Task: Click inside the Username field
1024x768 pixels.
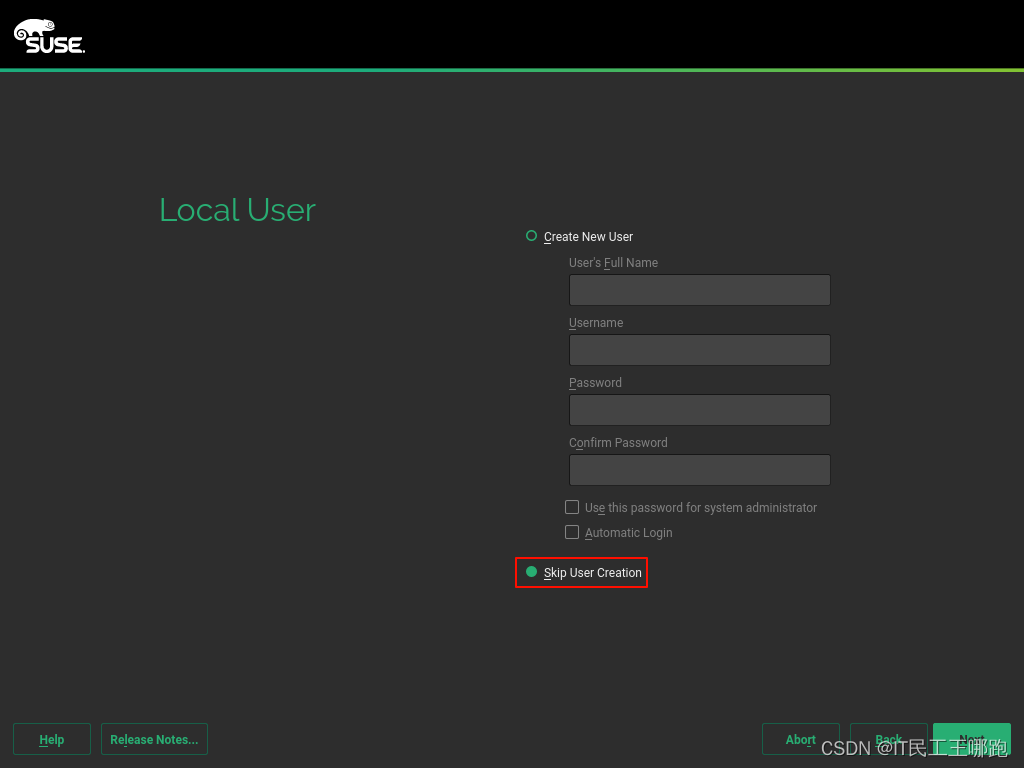Action: [699, 350]
